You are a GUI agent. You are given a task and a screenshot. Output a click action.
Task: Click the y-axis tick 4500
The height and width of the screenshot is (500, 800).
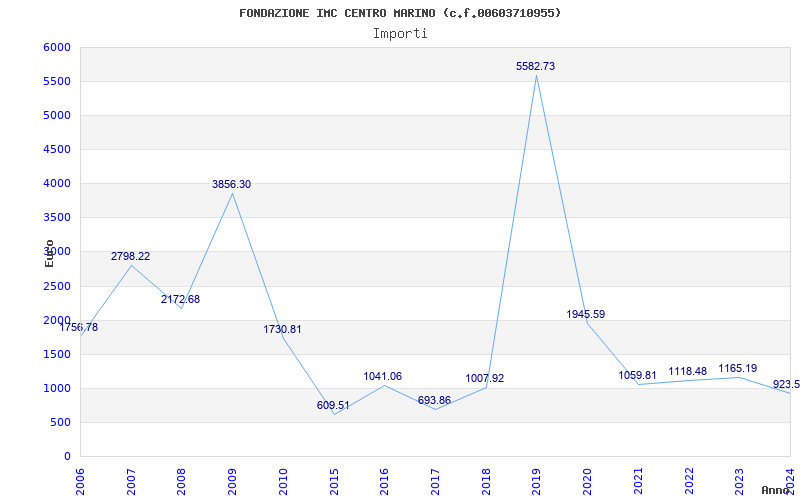coord(57,149)
